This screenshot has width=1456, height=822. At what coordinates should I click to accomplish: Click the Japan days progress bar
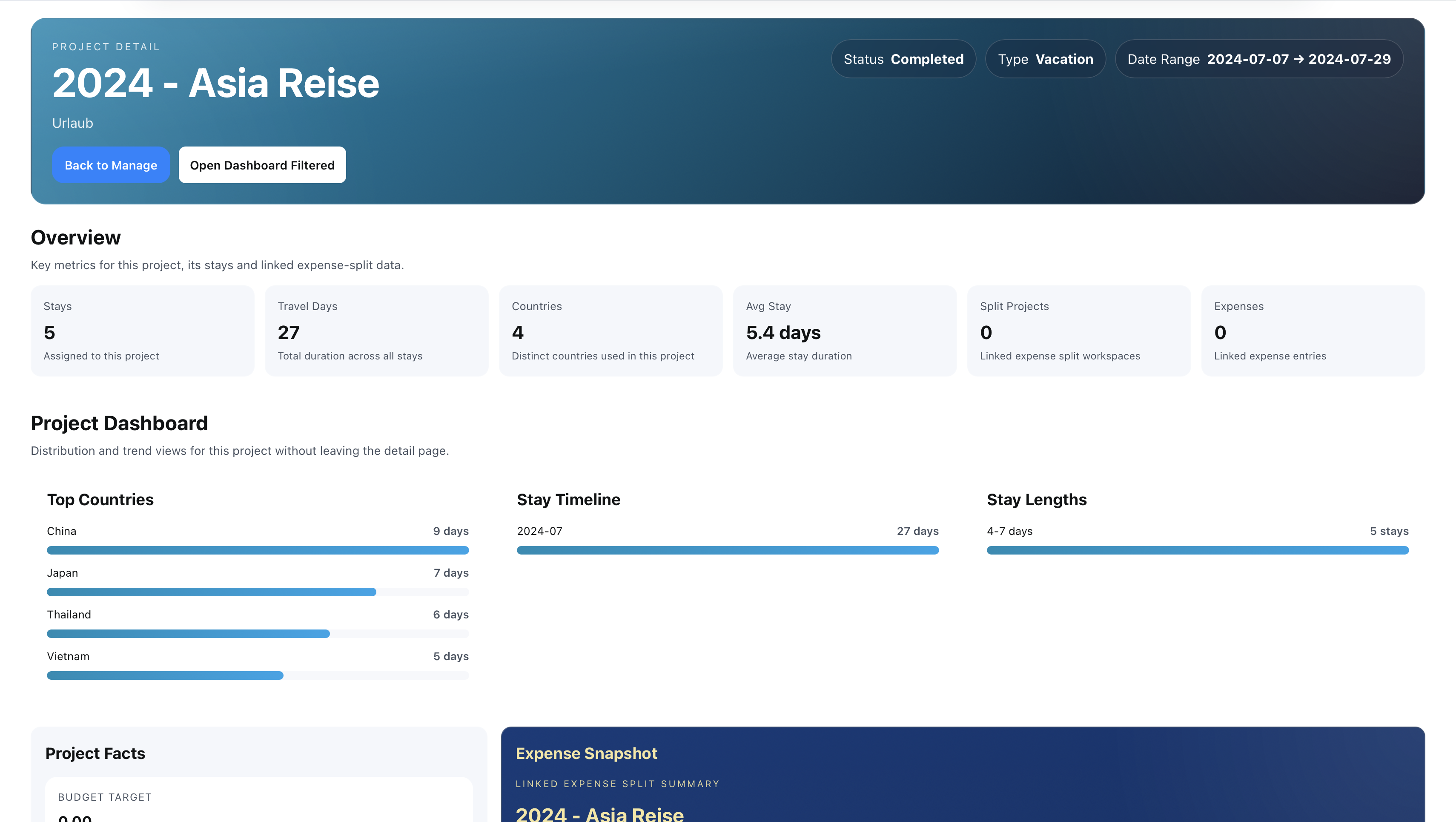click(x=212, y=592)
